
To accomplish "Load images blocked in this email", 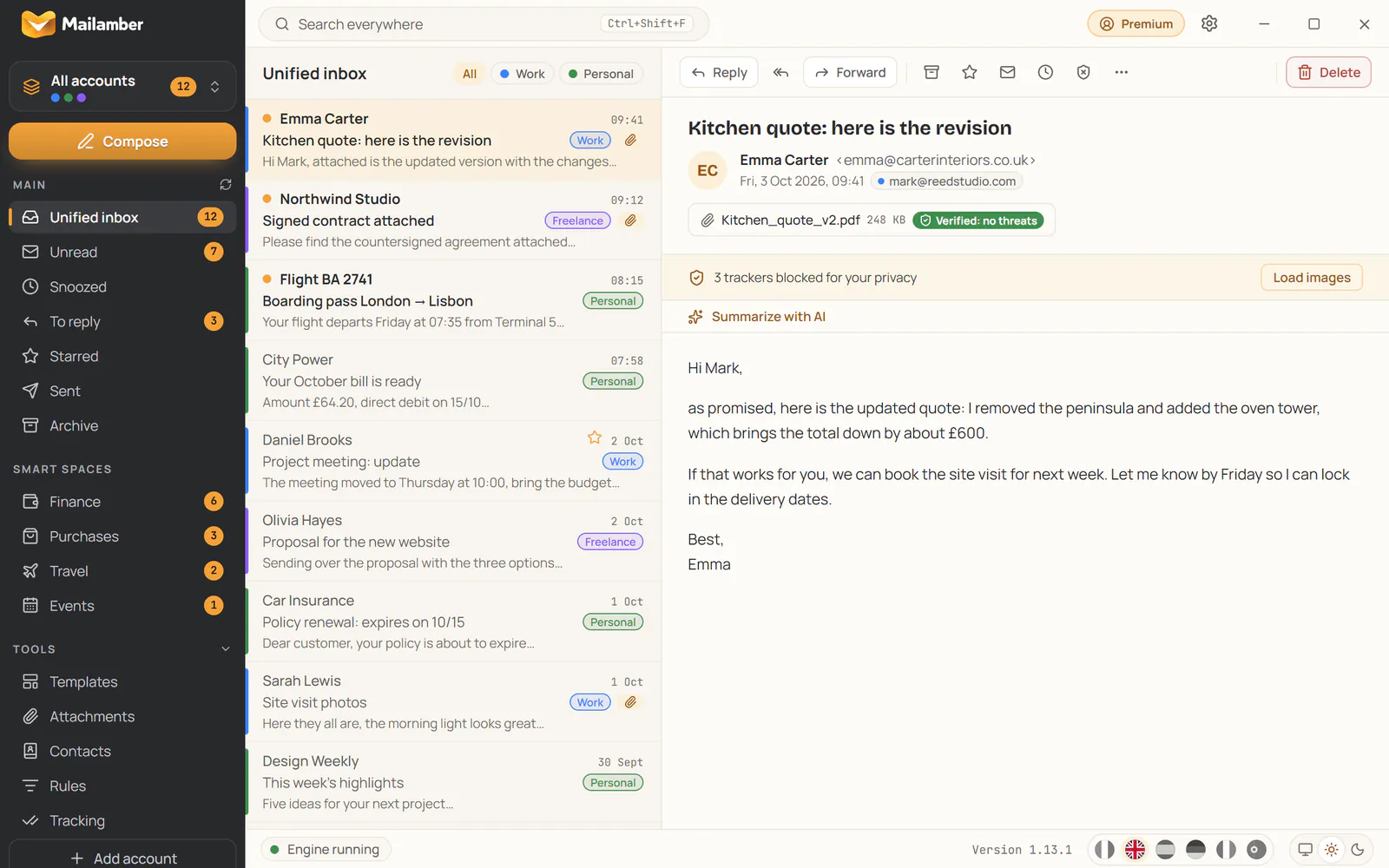I will [1312, 278].
